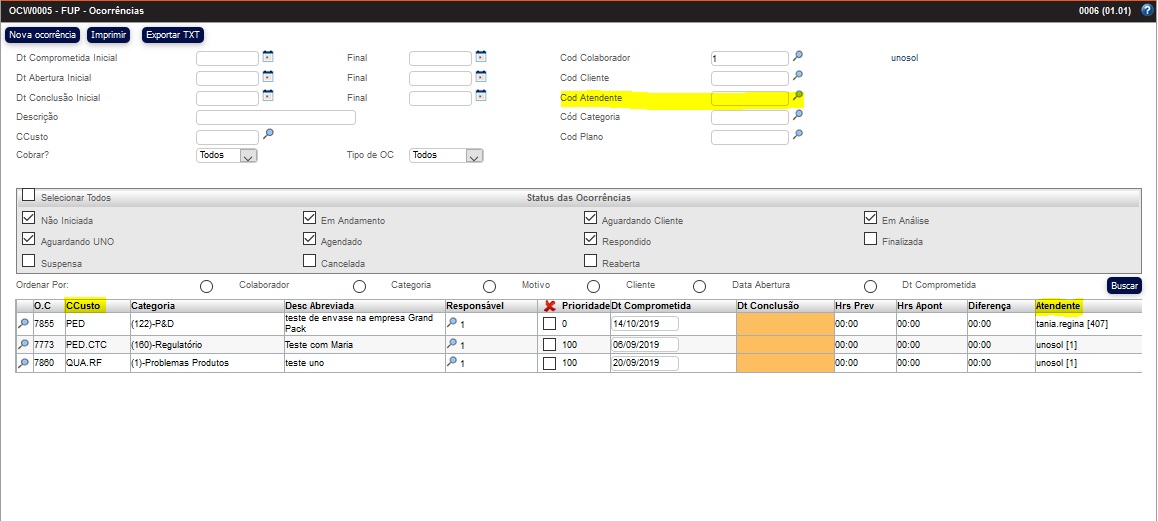Tick the Selecionar Todos checkbox
1158x521 pixels.
click(x=29, y=195)
